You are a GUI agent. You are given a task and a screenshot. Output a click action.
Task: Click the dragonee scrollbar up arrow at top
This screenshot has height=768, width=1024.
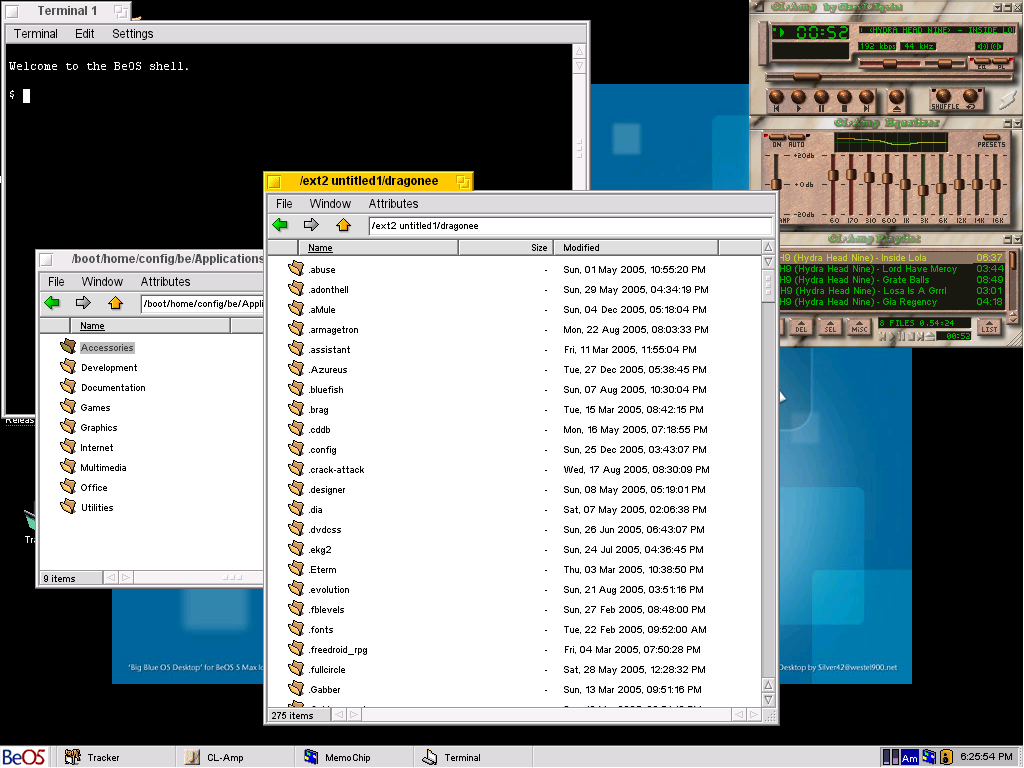[x=768, y=248]
